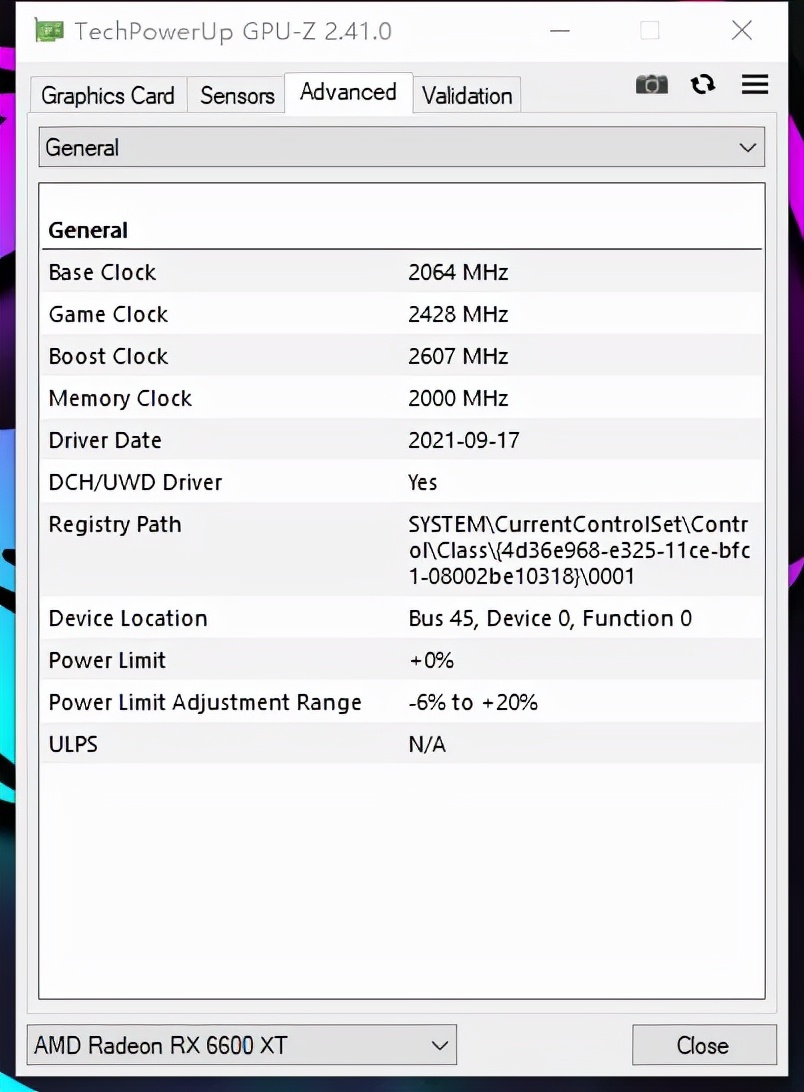Take a screenshot with the camera icon
Screen dimensions: 804x1092
[651, 85]
